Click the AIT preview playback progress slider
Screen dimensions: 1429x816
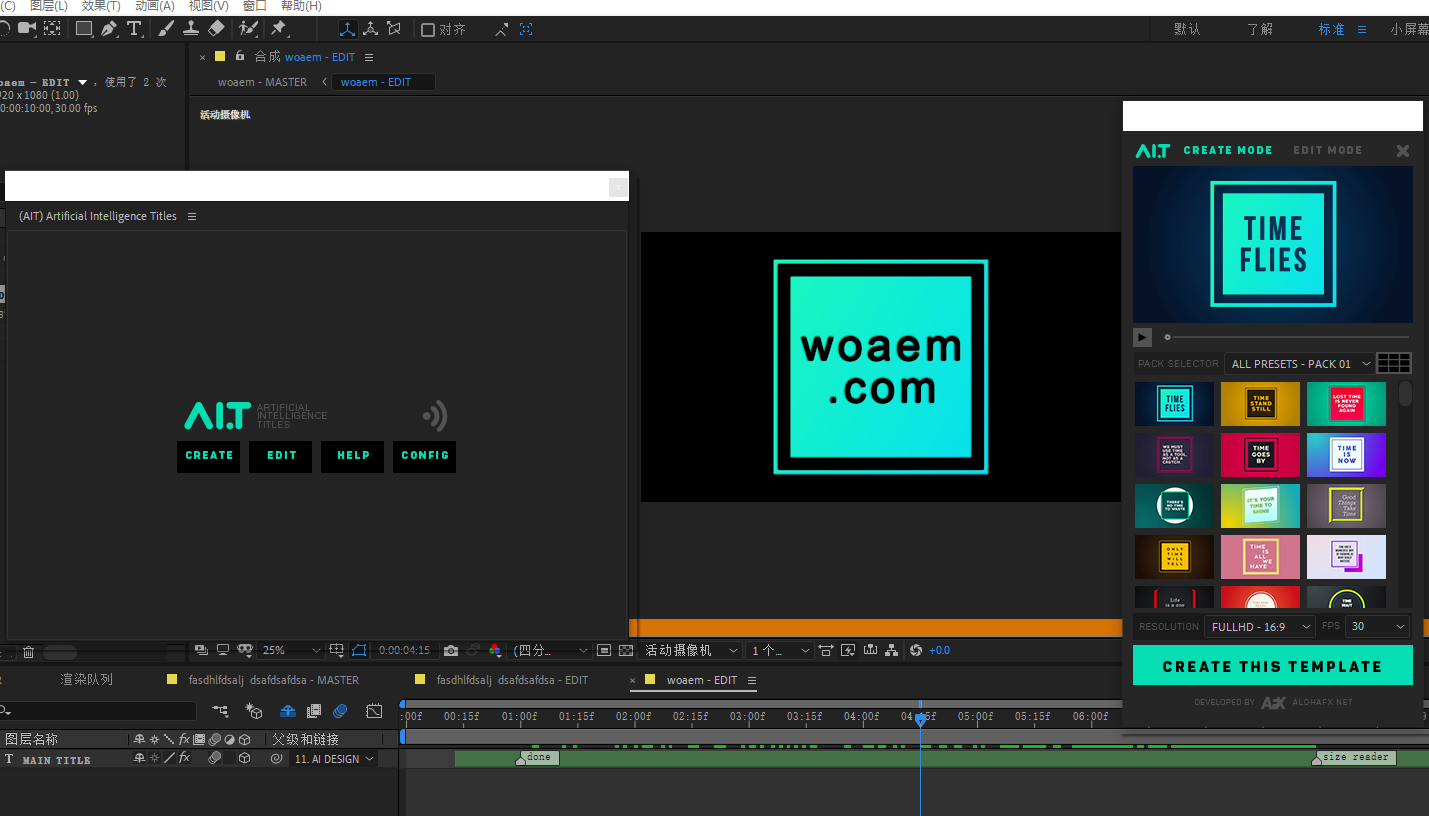point(1286,337)
